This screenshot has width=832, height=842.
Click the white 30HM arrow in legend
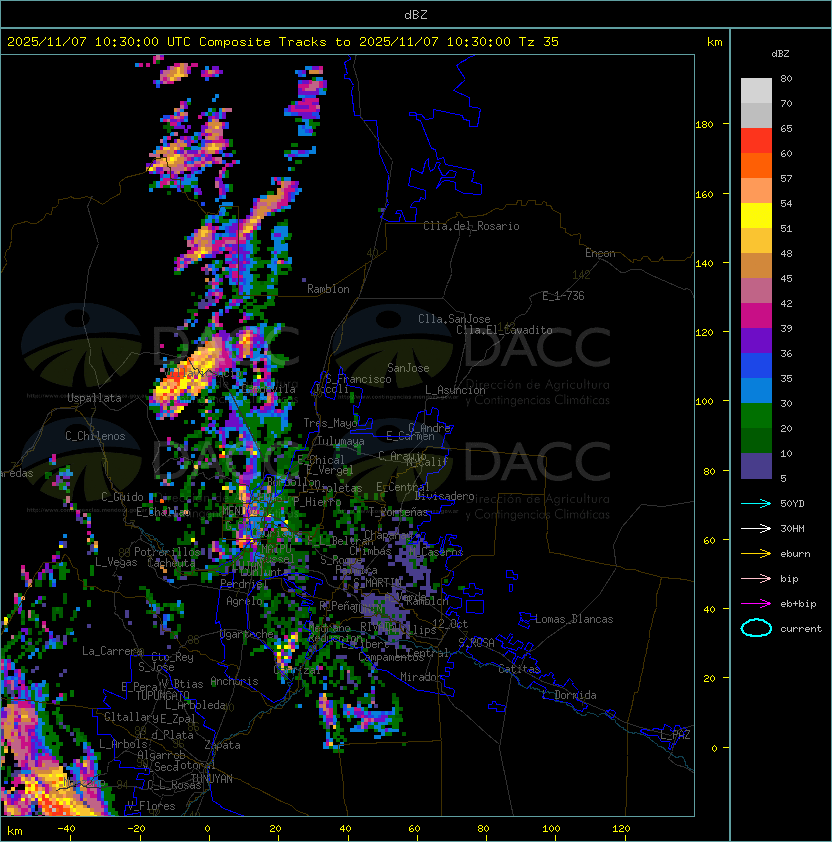pos(756,528)
